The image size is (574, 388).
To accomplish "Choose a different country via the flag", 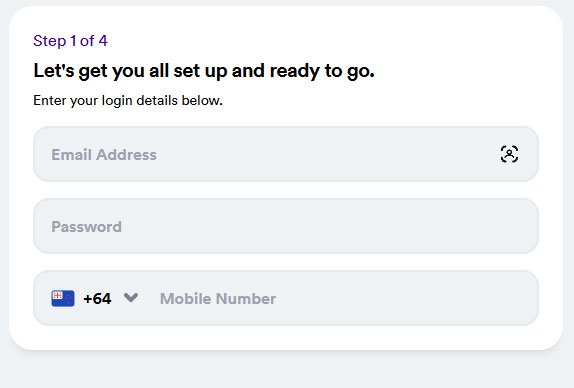I will point(63,298).
